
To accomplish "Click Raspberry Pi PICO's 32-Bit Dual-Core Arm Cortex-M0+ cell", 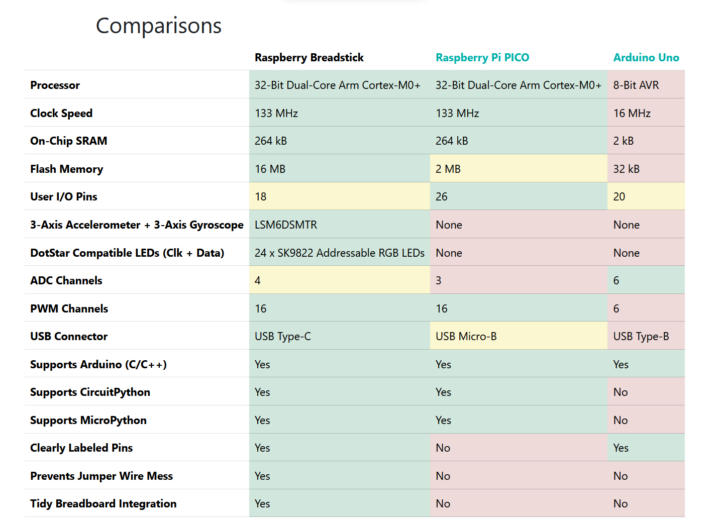I will click(518, 85).
